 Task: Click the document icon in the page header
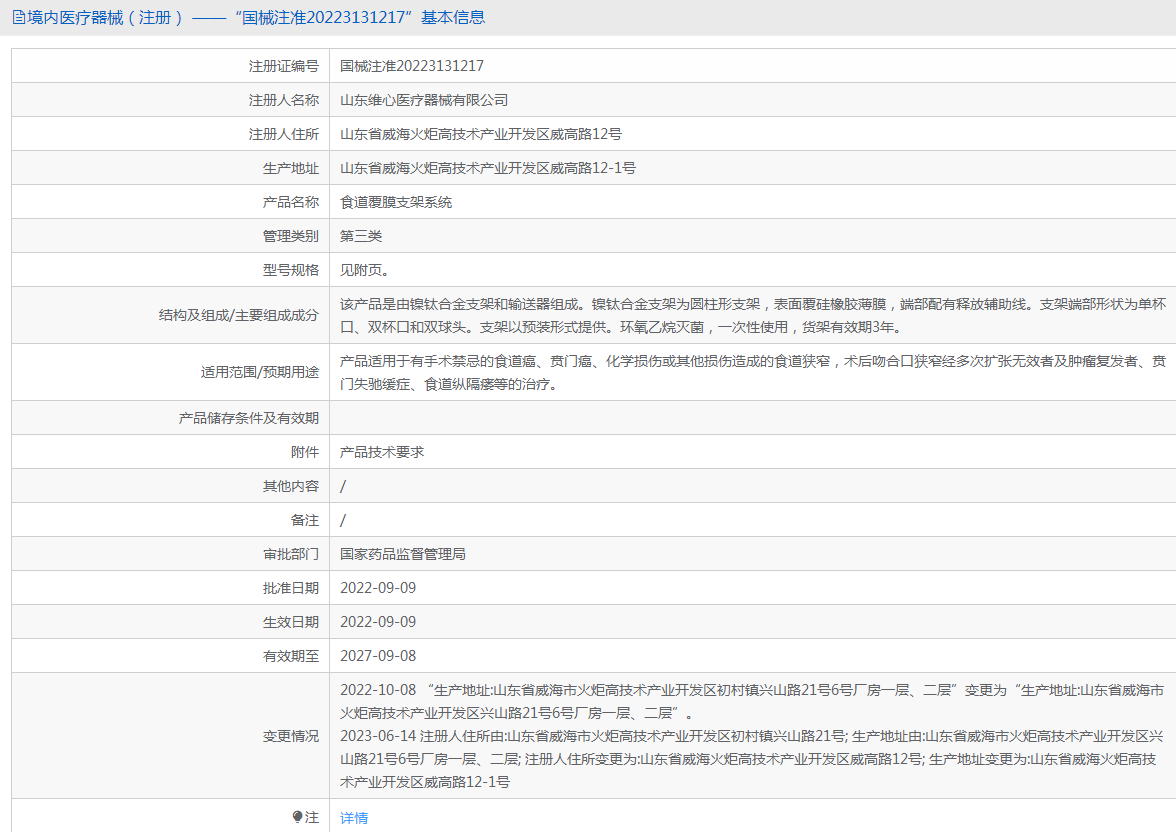(18, 17)
